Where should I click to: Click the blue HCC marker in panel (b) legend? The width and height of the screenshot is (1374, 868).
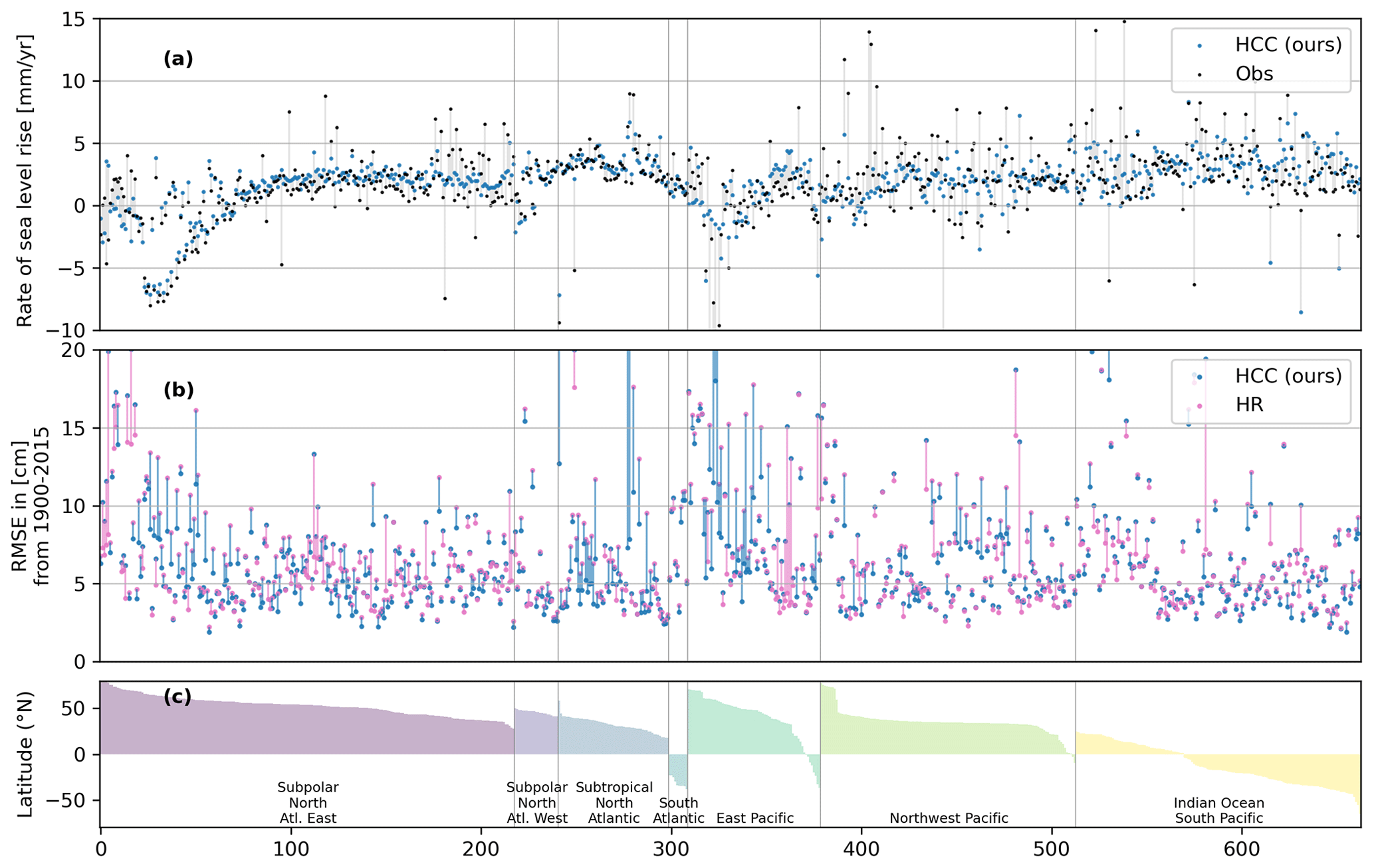coord(1199,377)
